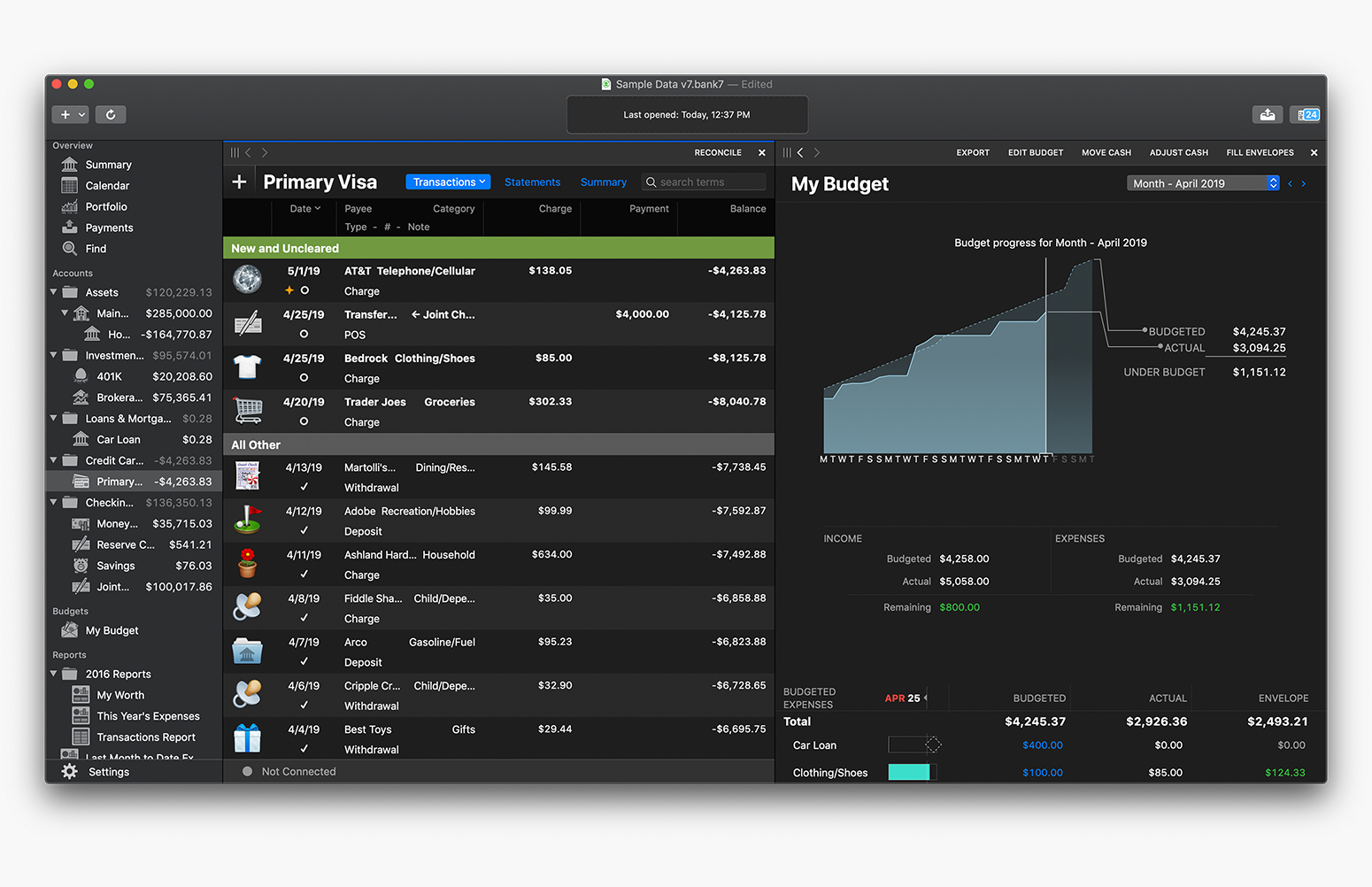Click the receipt icon for Martolli's transaction
The width and height of the screenshot is (1372, 887).
click(x=247, y=475)
